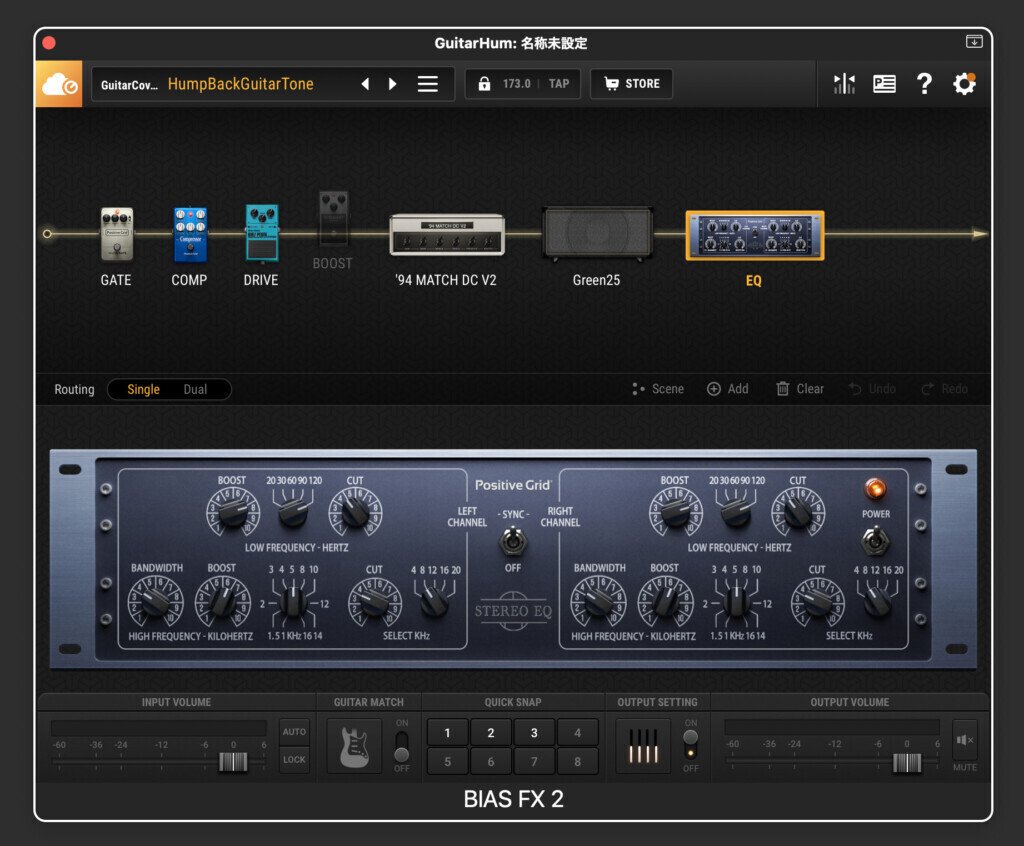
Task: Click the download icon in title bar
Action: coord(974,41)
